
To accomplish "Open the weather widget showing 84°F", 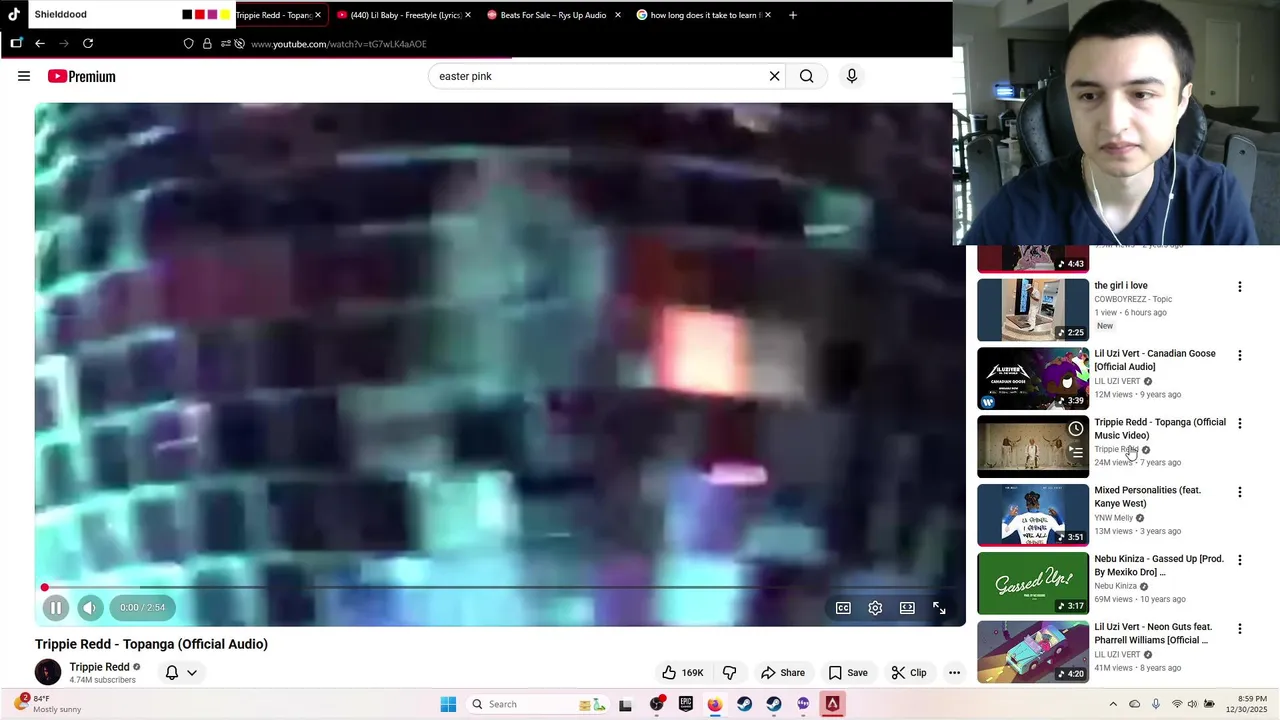I will (48, 704).
